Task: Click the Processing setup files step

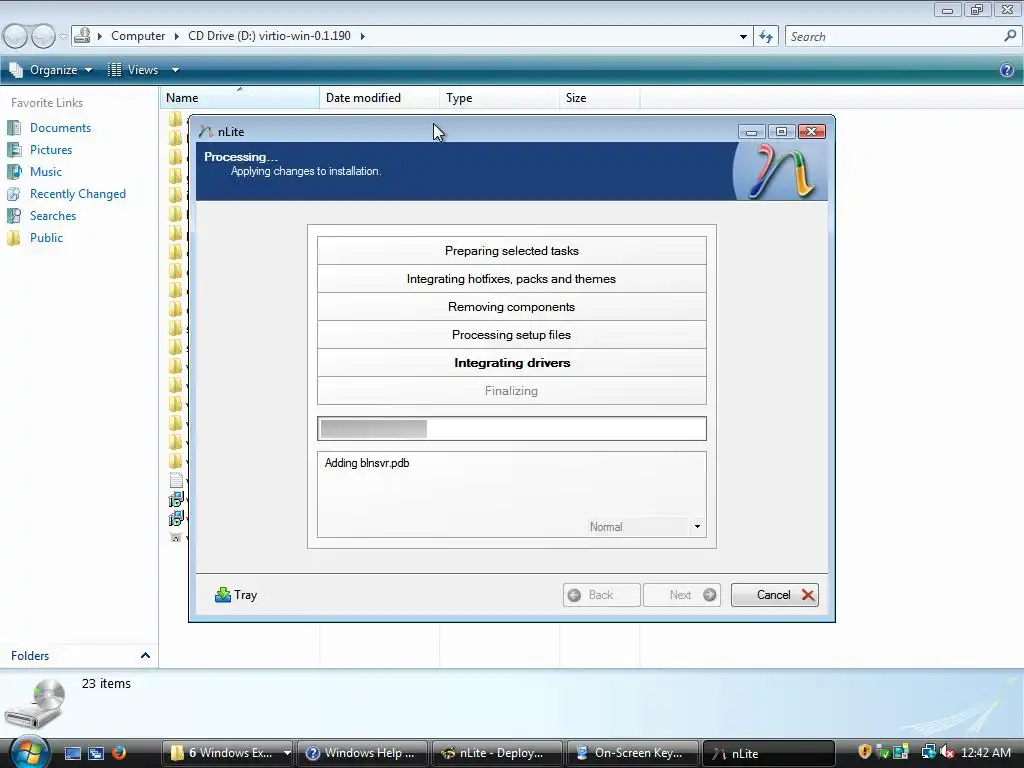Action: point(511,334)
